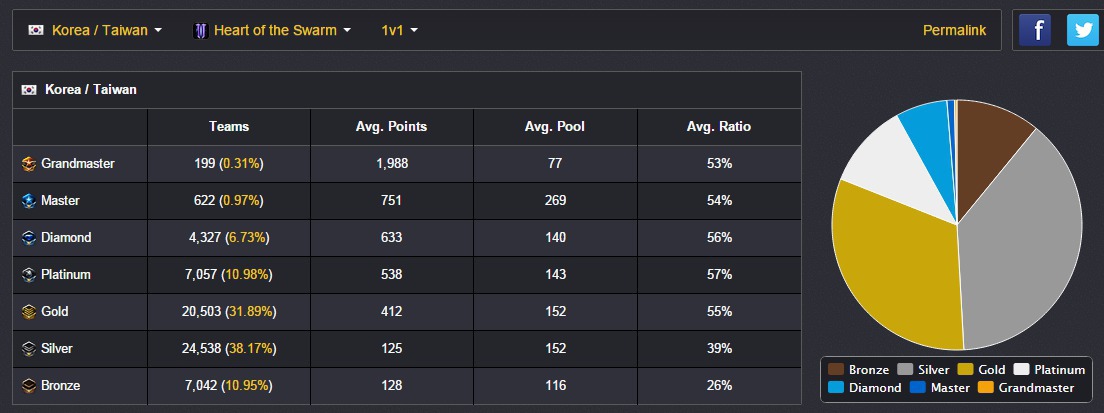
Task: Click the Bronze league badge icon
Action: click(29, 386)
